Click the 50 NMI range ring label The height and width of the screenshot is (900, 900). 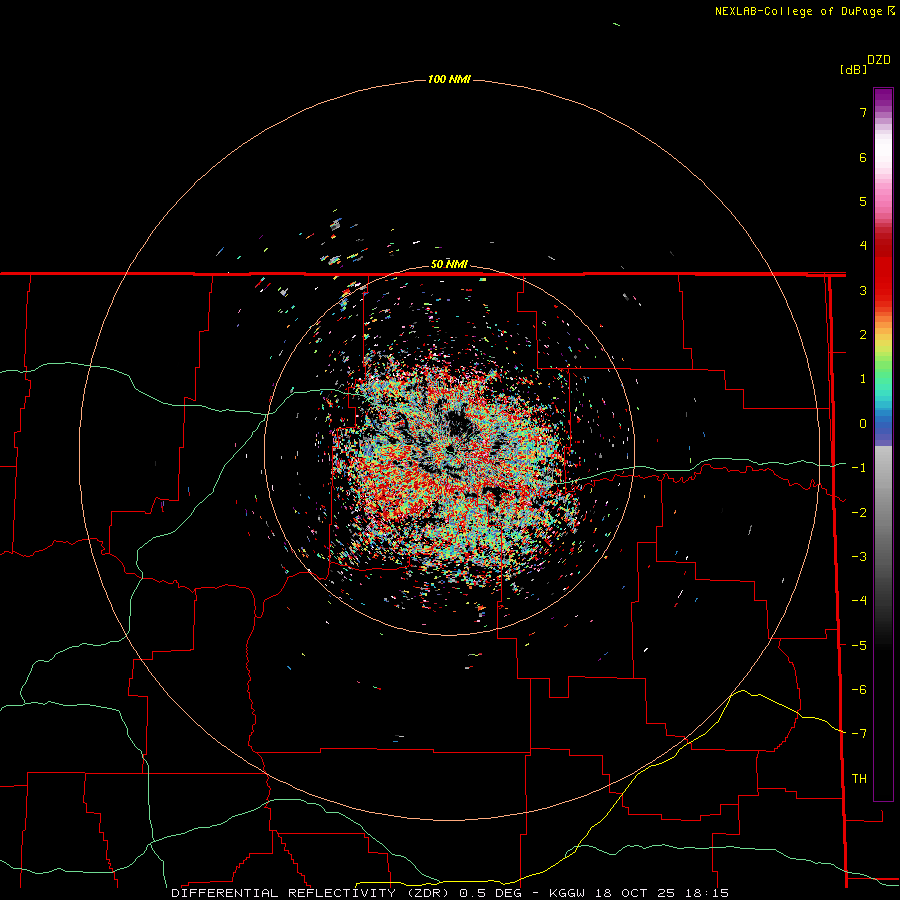click(449, 264)
